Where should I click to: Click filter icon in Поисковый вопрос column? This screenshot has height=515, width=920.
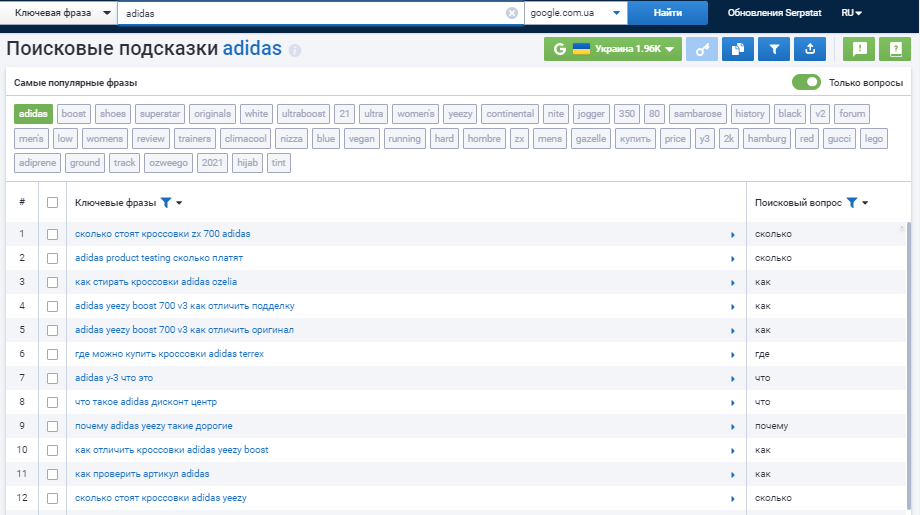point(851,203)
